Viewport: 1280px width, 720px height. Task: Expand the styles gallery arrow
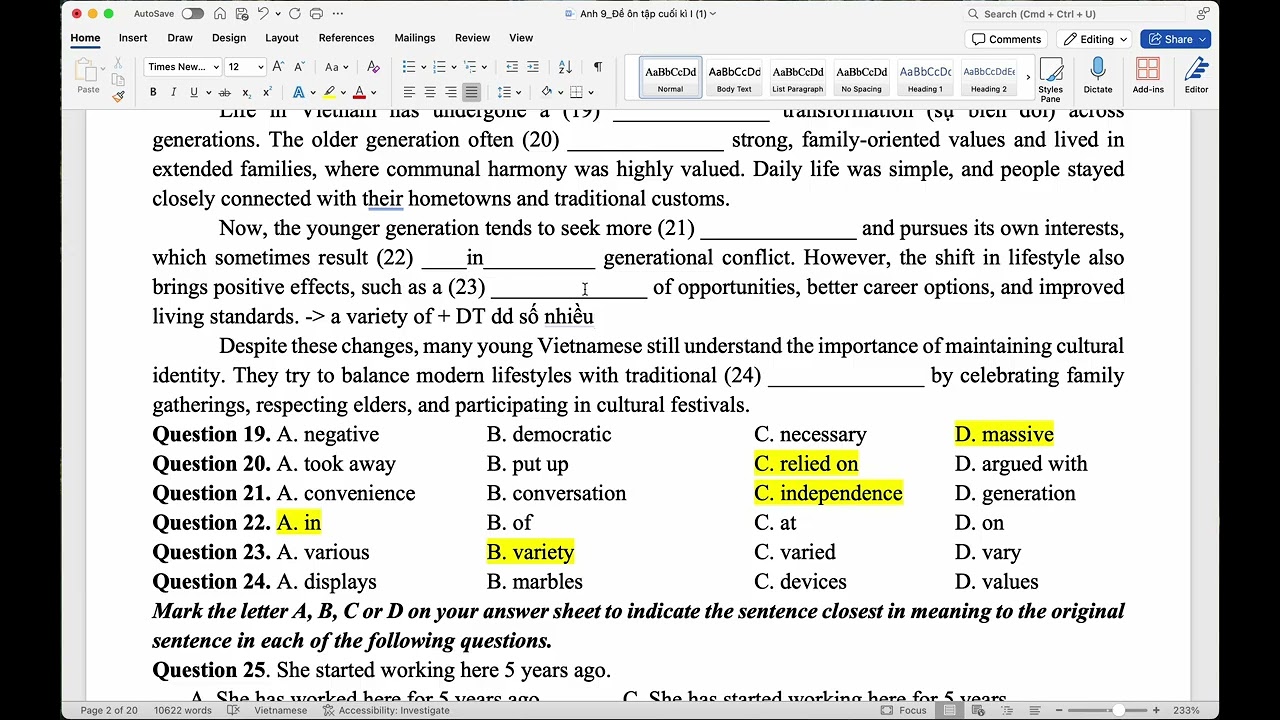coord(1027,77)
